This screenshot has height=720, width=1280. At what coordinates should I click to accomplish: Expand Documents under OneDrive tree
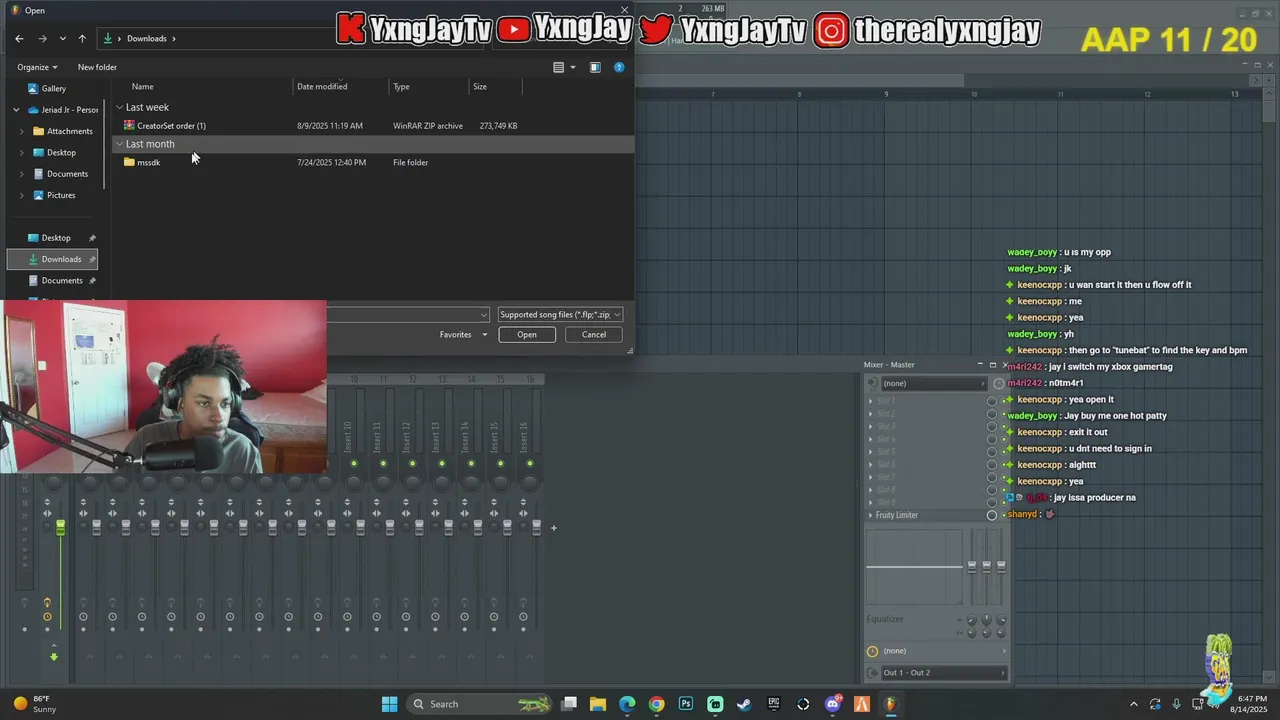pos(22,174)
